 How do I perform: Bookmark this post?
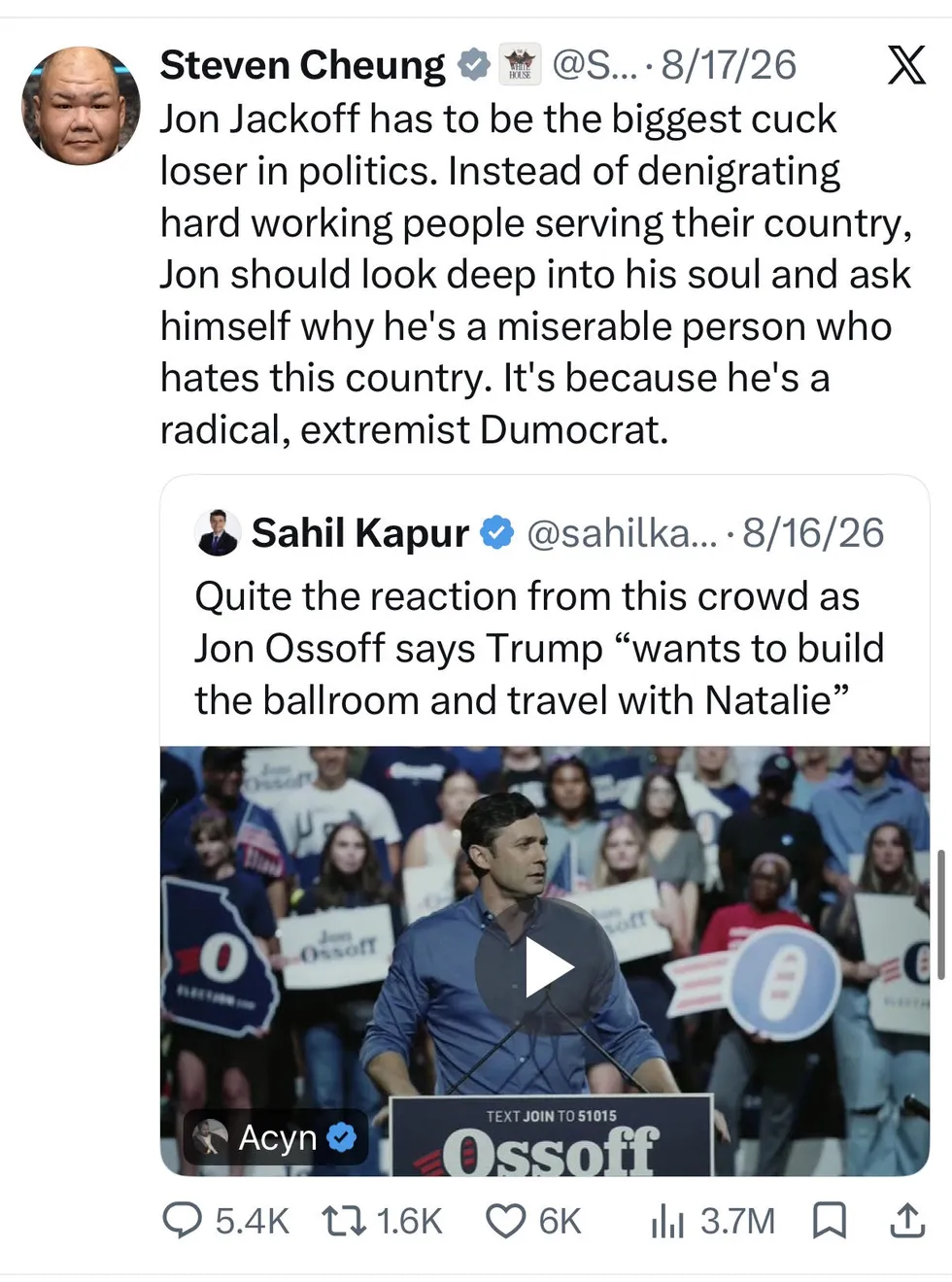pyautogui.click(x=829, y=1220)
